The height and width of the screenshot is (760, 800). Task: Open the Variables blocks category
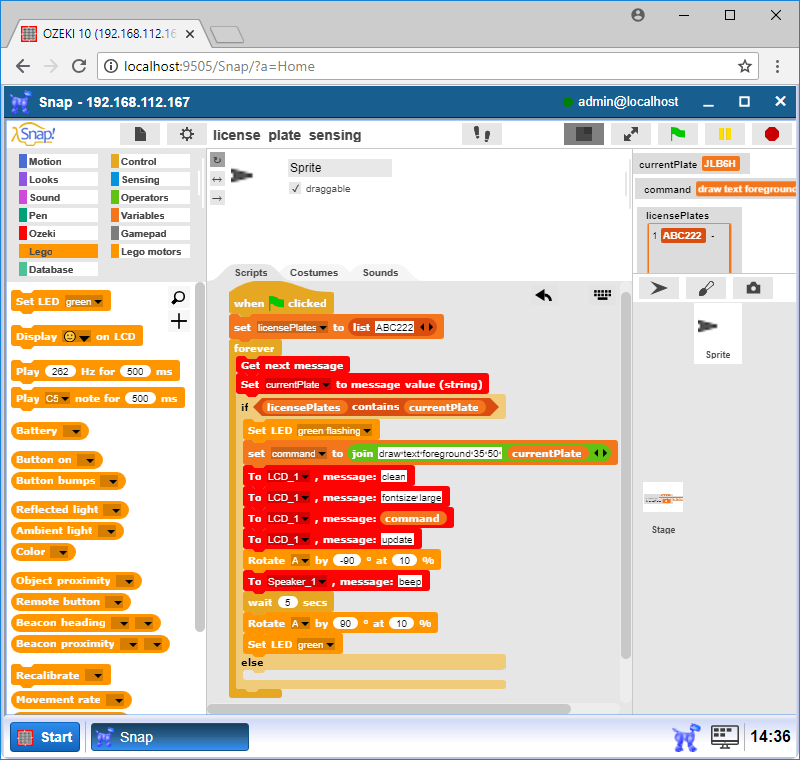coord(150,215)
